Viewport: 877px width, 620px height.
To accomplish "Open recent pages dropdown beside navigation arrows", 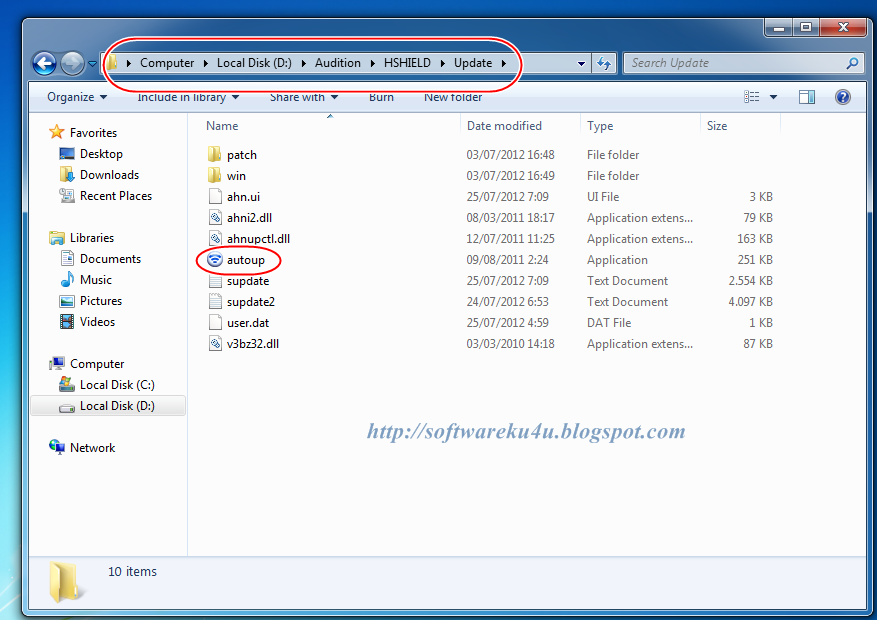I will (x=92, y=64).
